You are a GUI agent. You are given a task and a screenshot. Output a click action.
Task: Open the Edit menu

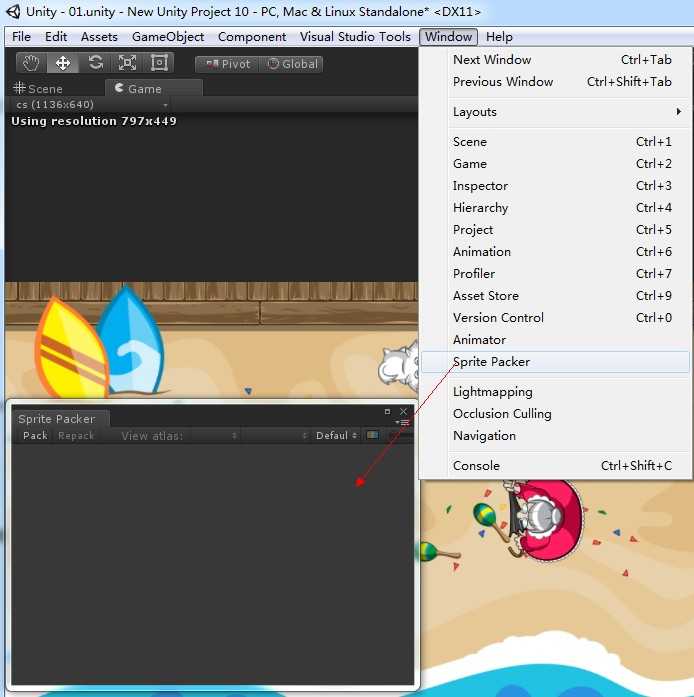(56, 36)
